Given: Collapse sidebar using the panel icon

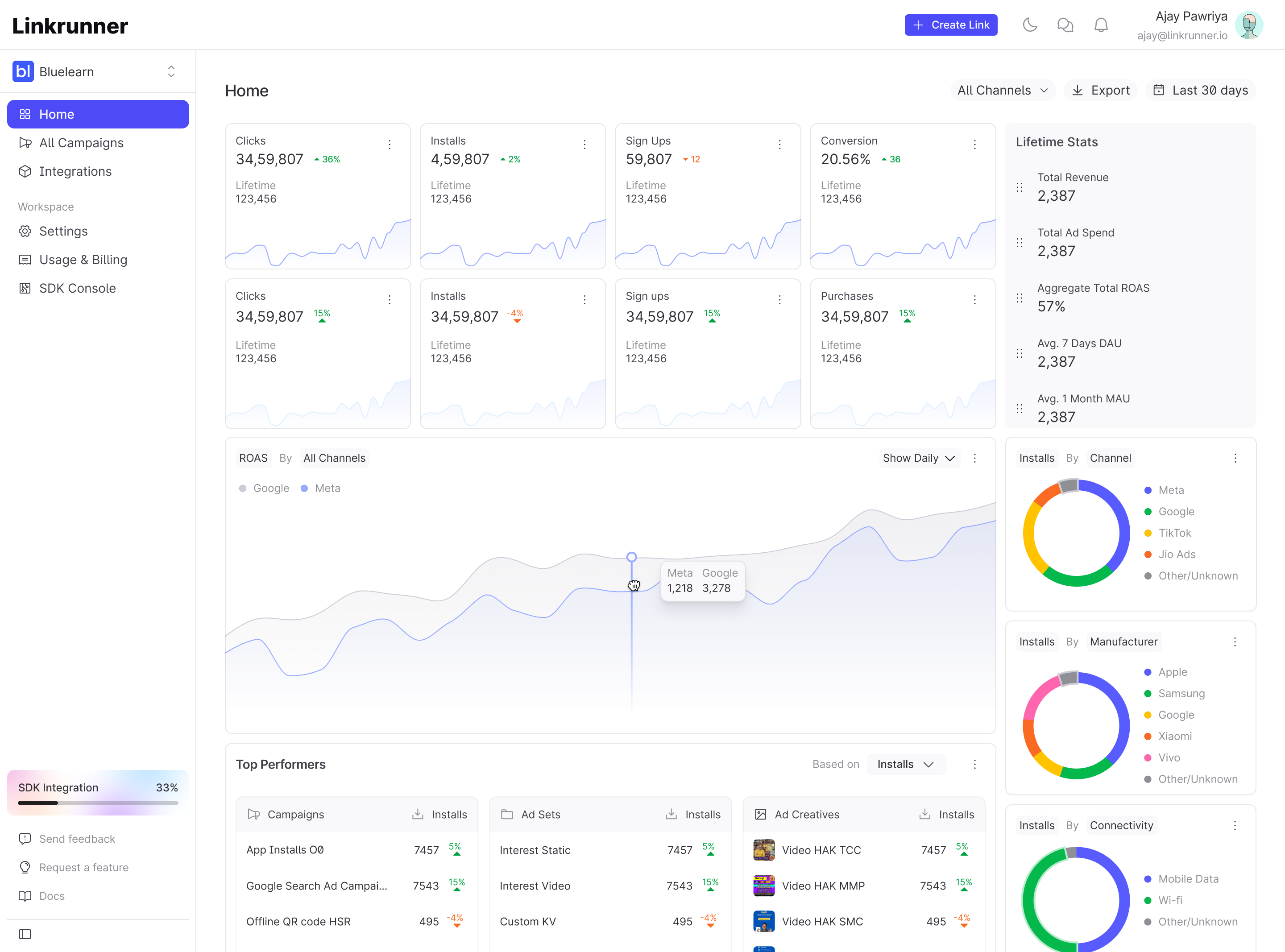Looking at the screenshot, I should tap(25, 934).
